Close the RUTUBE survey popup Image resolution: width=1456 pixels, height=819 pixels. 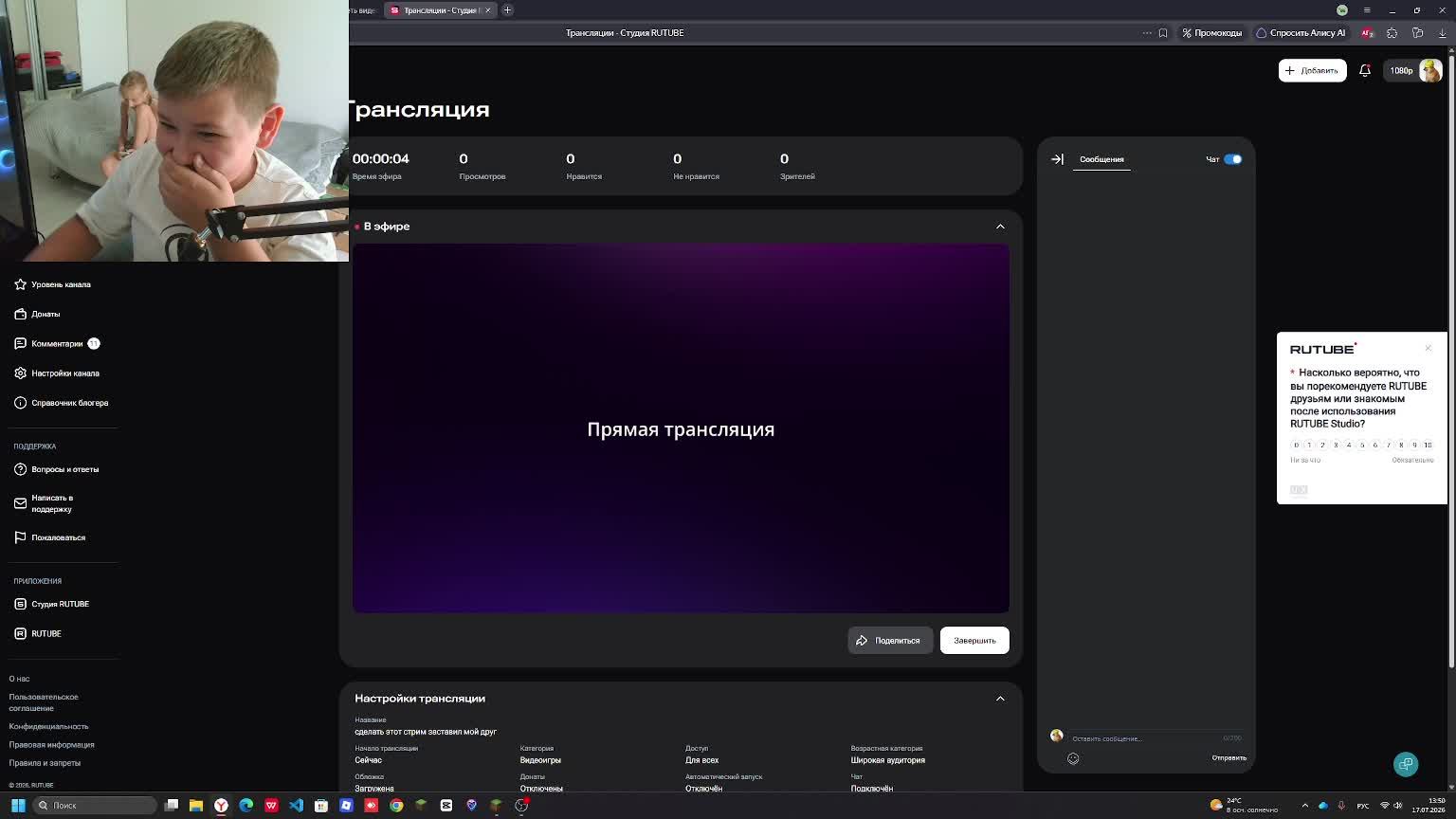coord(1428,348)
